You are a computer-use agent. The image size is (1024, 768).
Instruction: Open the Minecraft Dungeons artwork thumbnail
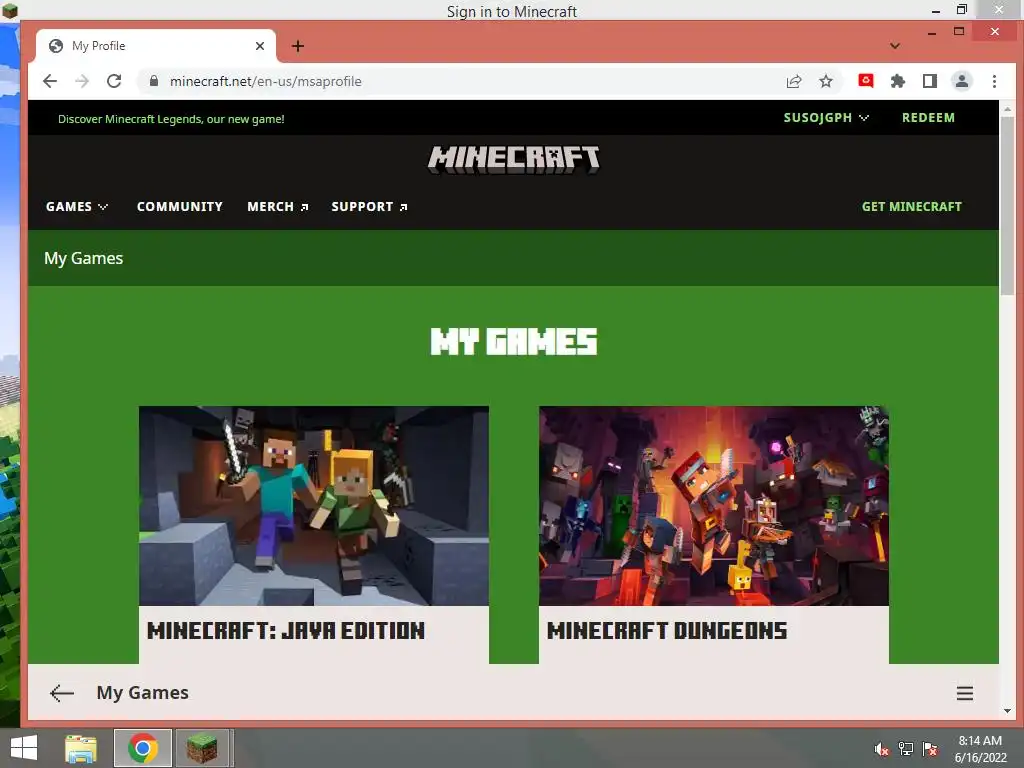pos(714,505)
